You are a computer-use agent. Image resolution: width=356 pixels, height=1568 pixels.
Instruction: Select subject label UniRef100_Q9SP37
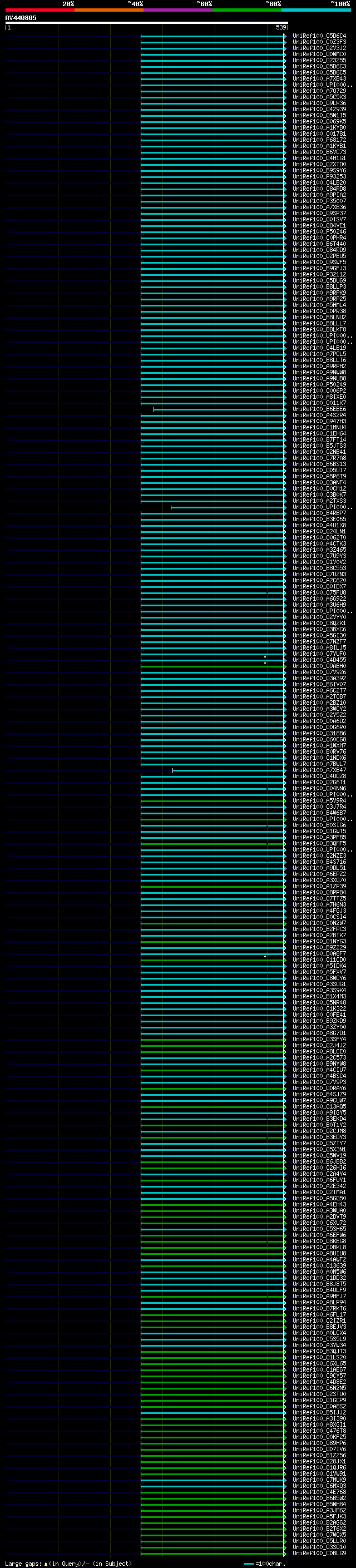pos(319,213)
